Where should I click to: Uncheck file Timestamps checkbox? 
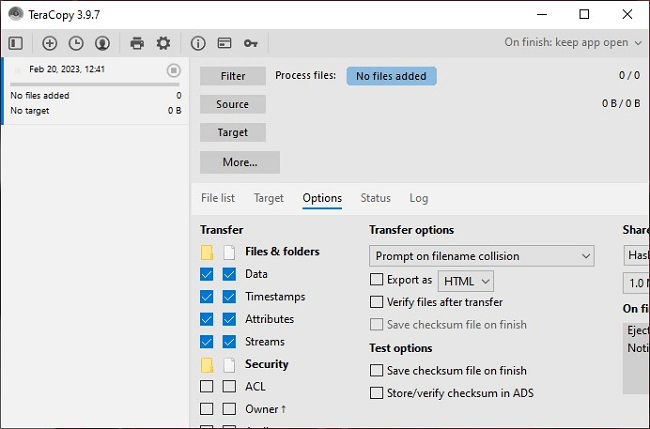point(229,296)
